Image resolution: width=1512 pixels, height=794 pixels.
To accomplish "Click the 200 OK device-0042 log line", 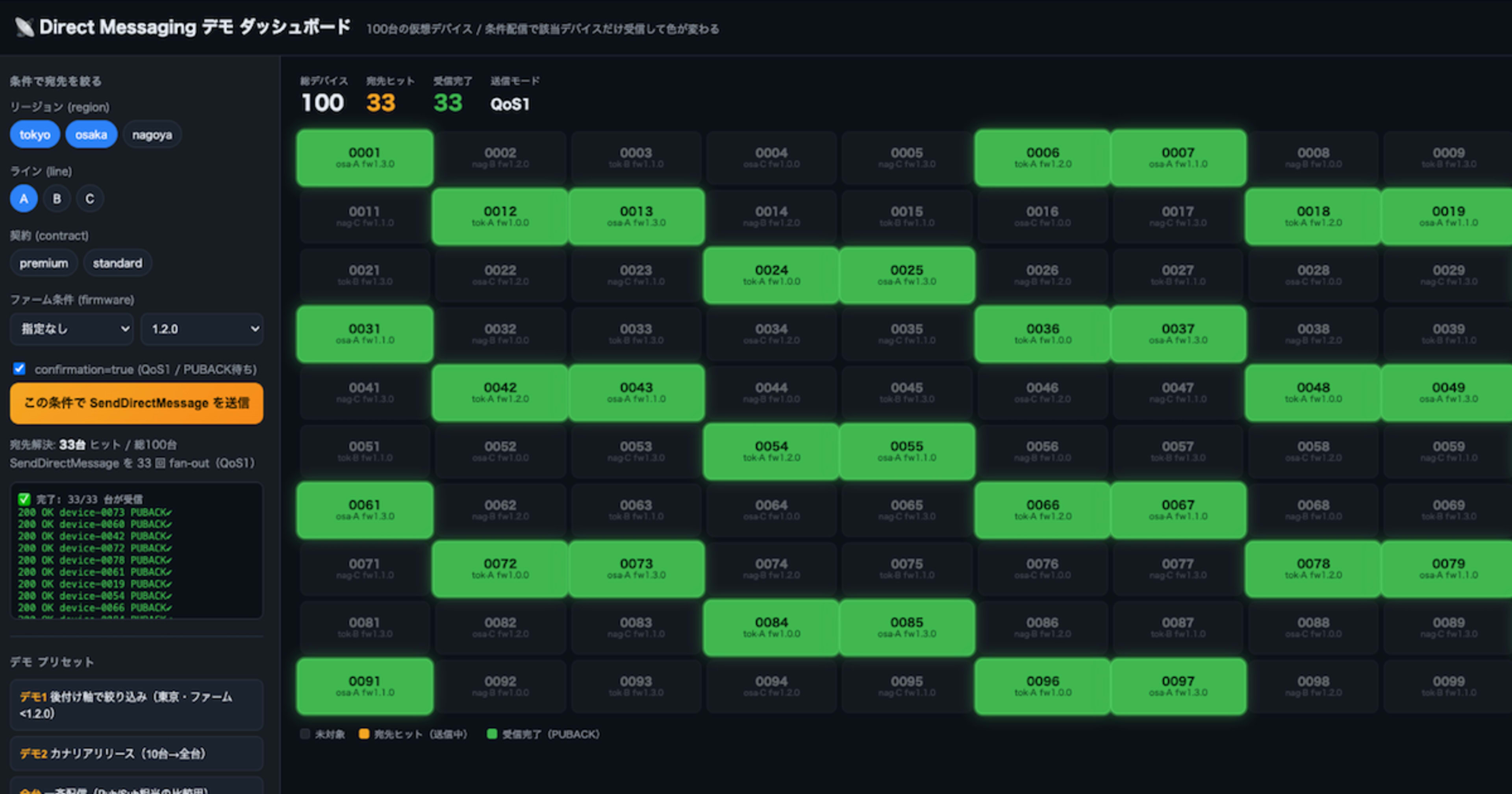I will [94, 536].
